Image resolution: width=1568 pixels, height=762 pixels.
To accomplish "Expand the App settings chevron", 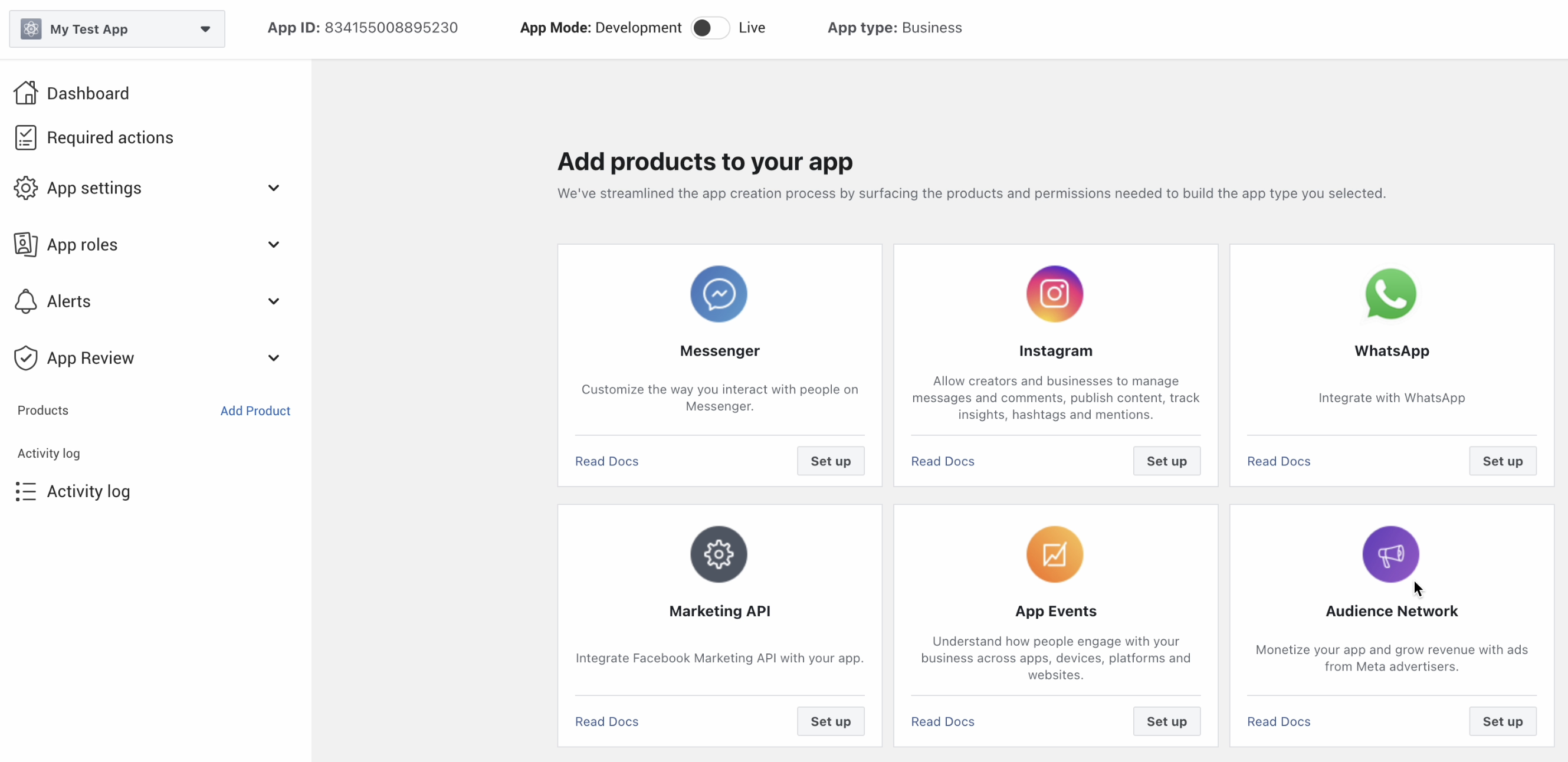I will point(274,188).
